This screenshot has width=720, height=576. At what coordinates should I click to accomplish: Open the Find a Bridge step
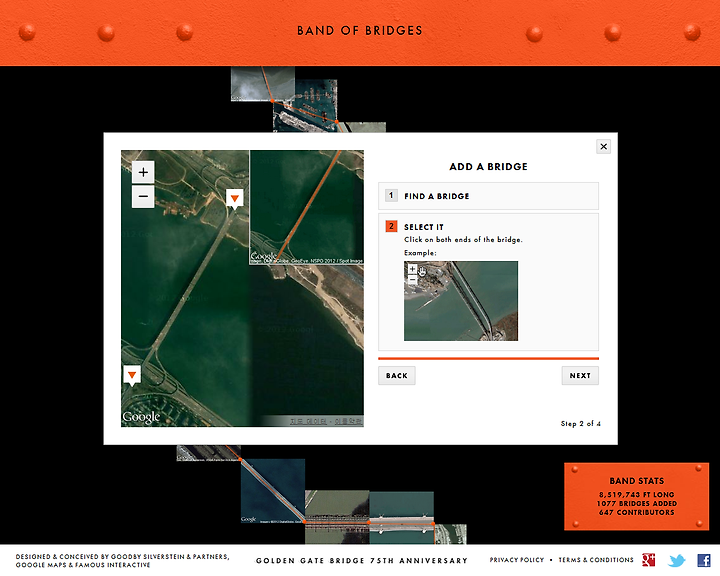point(488,196)
